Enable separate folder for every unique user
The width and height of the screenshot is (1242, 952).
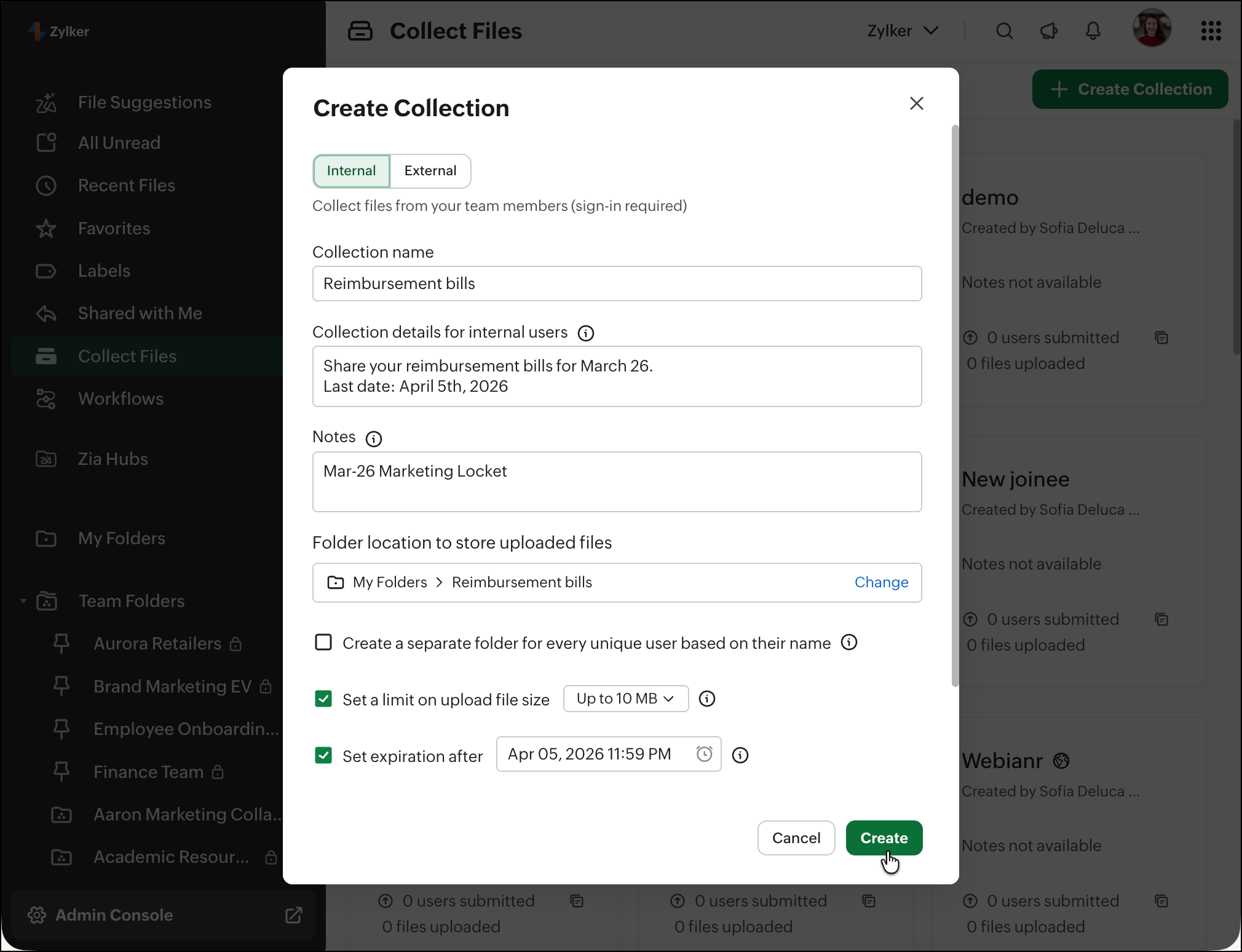point(323,643)
